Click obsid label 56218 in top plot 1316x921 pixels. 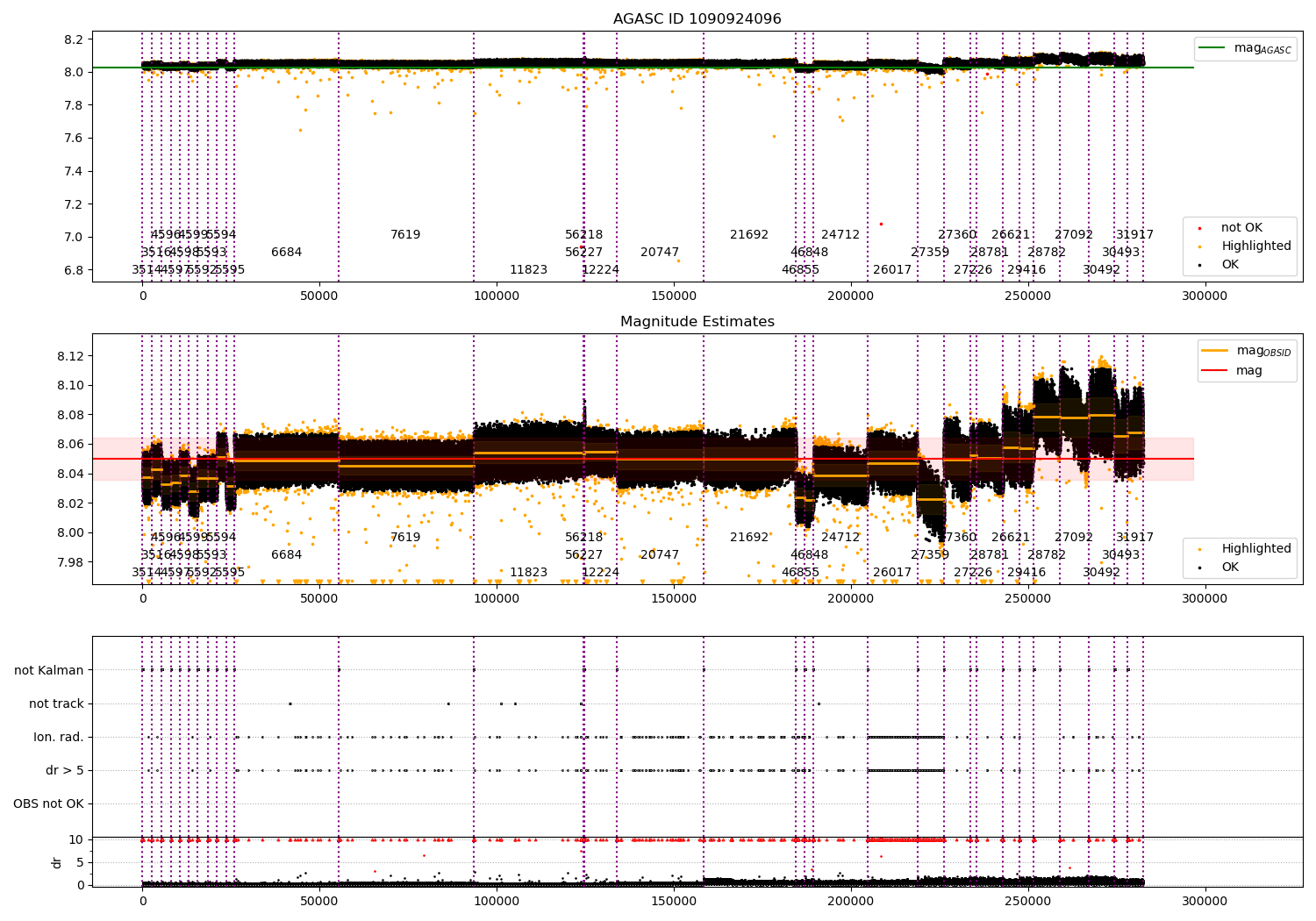click(583, 235)
